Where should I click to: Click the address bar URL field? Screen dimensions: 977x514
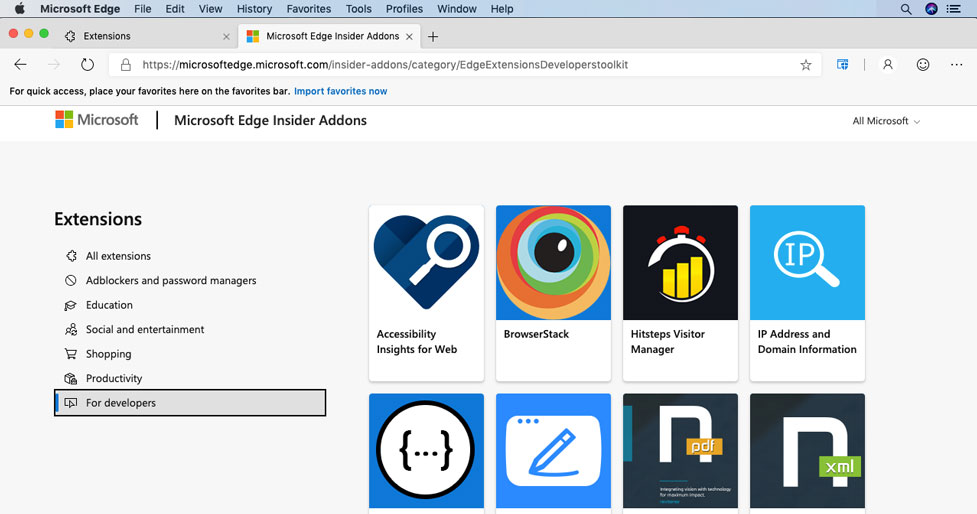450,65
